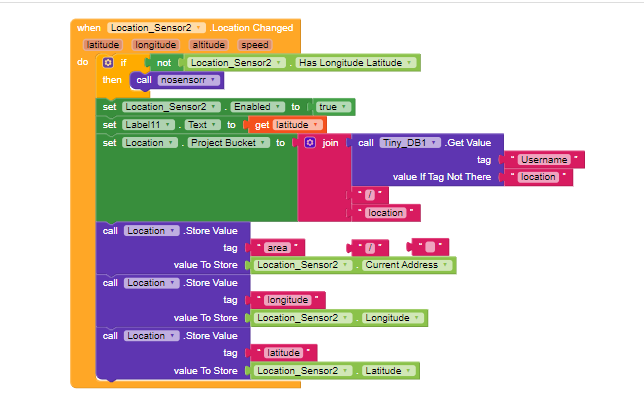644x393 pixels.
Task: Select the get latitude variable block
Action: (x=287, y=125)
